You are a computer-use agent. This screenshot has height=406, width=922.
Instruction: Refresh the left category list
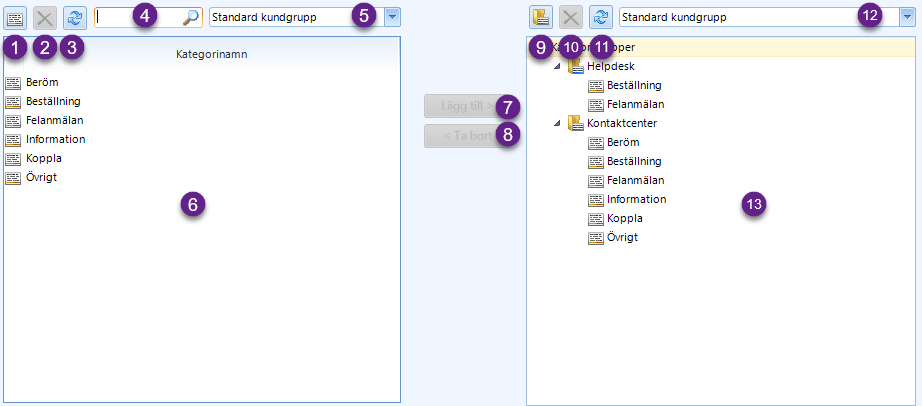point(75,18)
